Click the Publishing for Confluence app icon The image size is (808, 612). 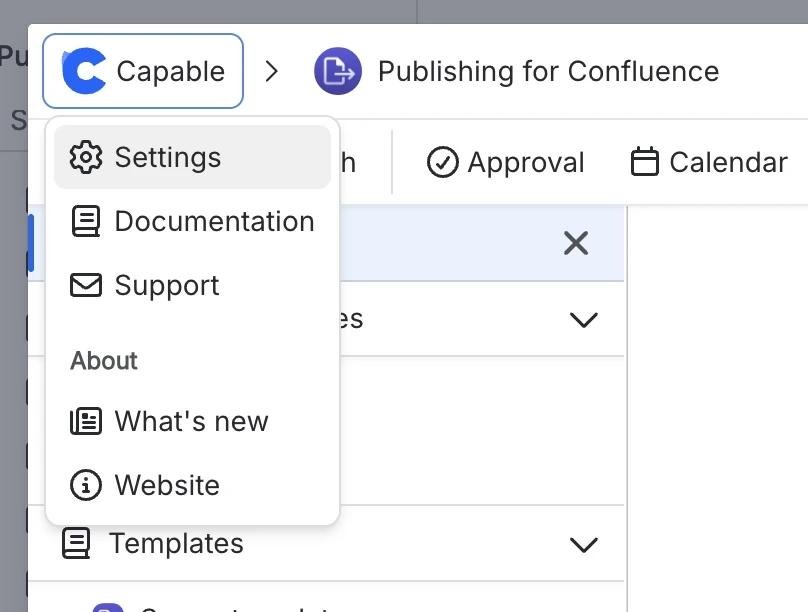336,71
